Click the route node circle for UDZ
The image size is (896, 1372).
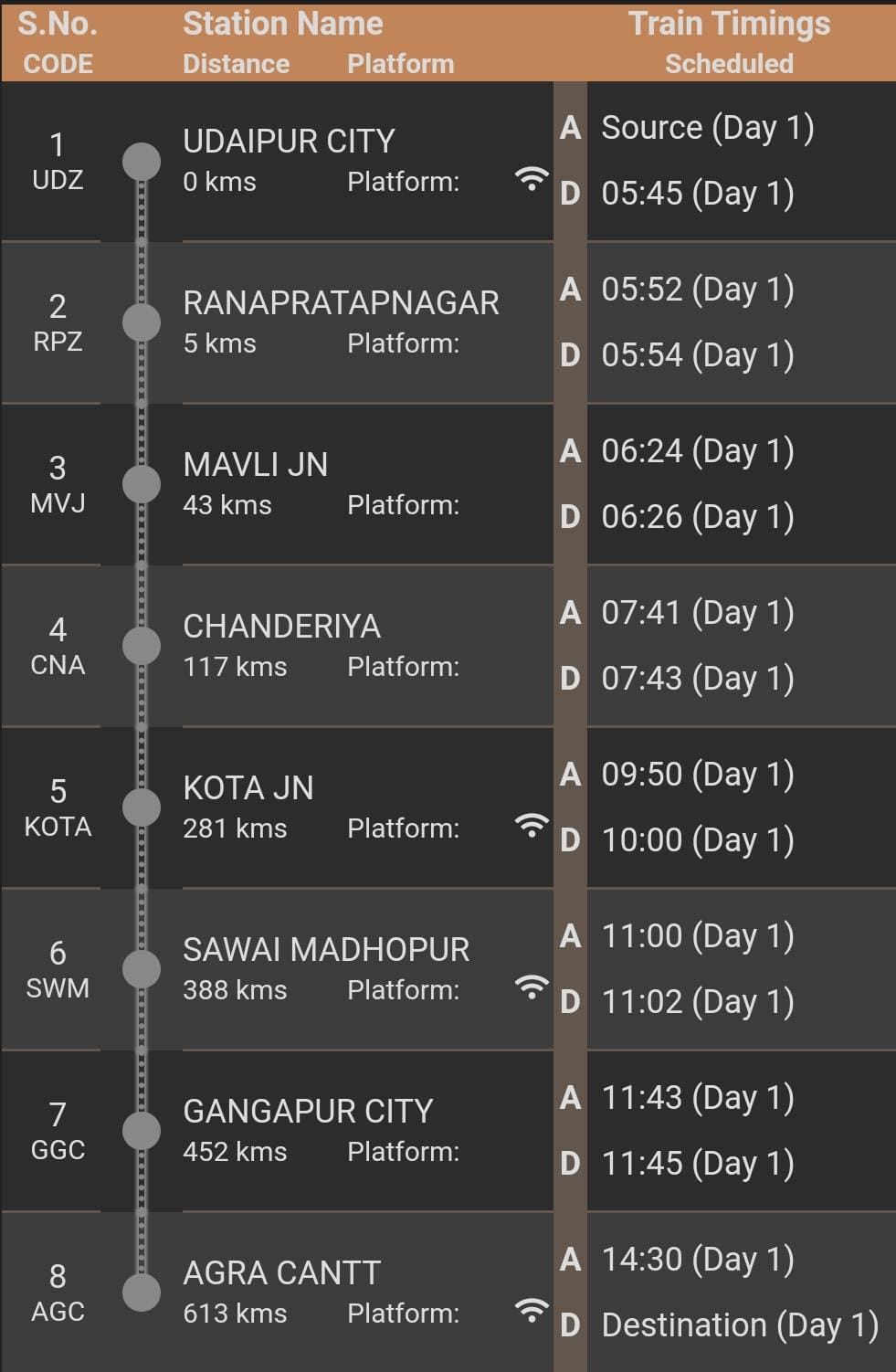click(x=142, y=162)
